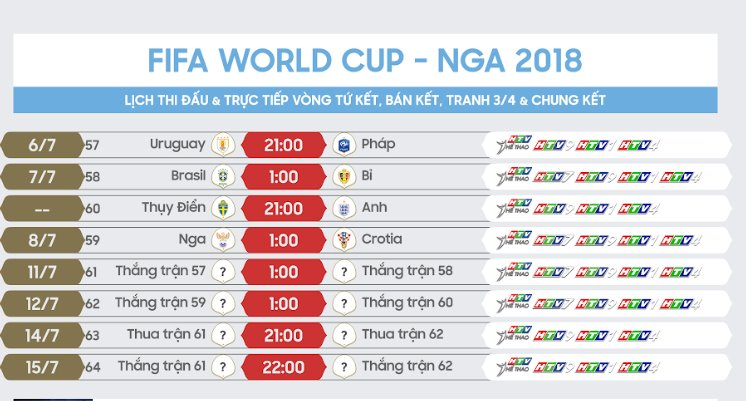
Task: Click the Russia (Nga) team crest
Action: click(x=223, y=240)
